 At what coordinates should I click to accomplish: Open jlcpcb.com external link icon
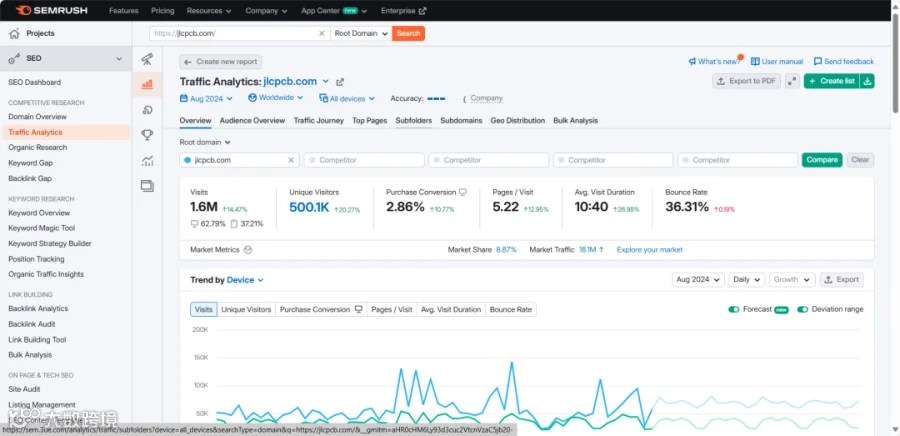340,82
